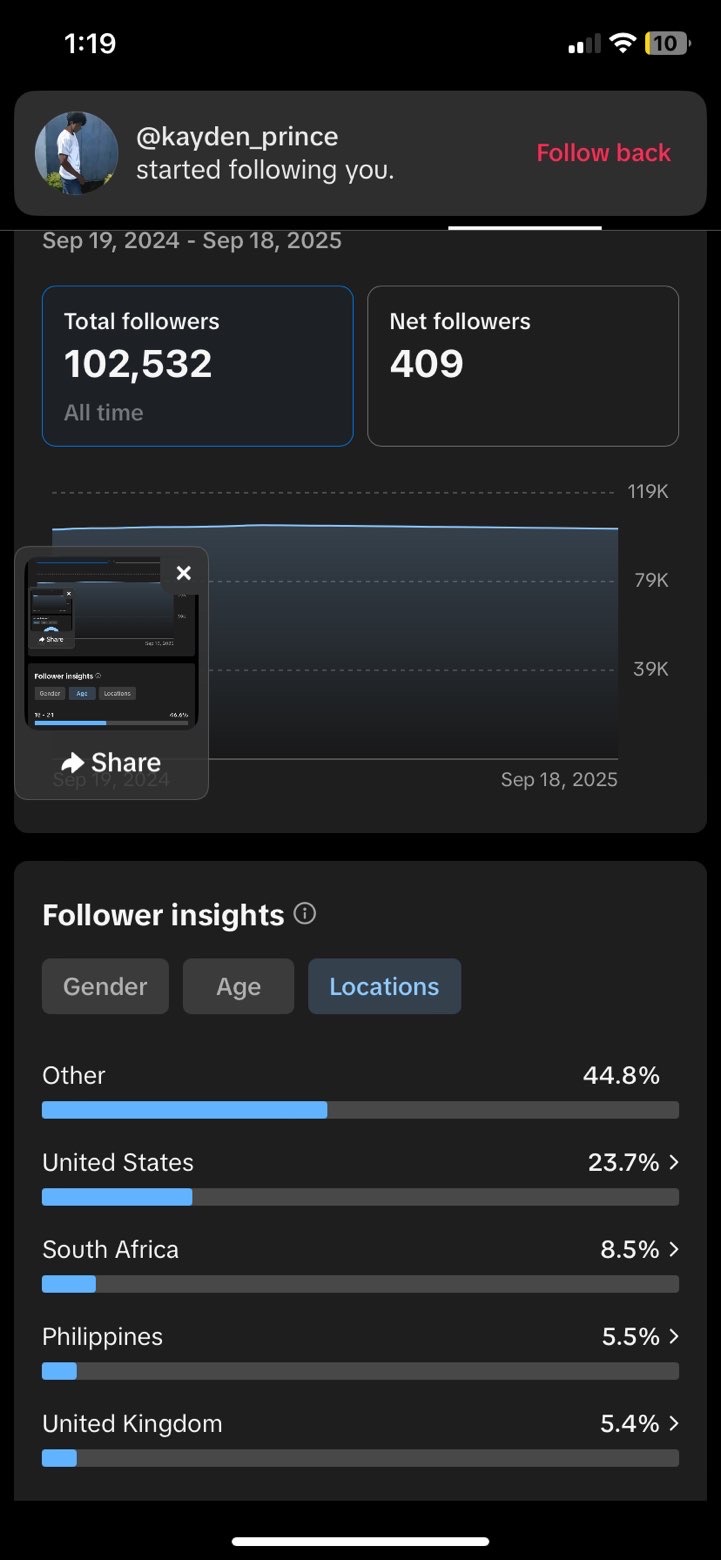This screenshot has height=1560, width=721.
Task: Expand United States location details chevron
Action: click(x=674, y=1162)
